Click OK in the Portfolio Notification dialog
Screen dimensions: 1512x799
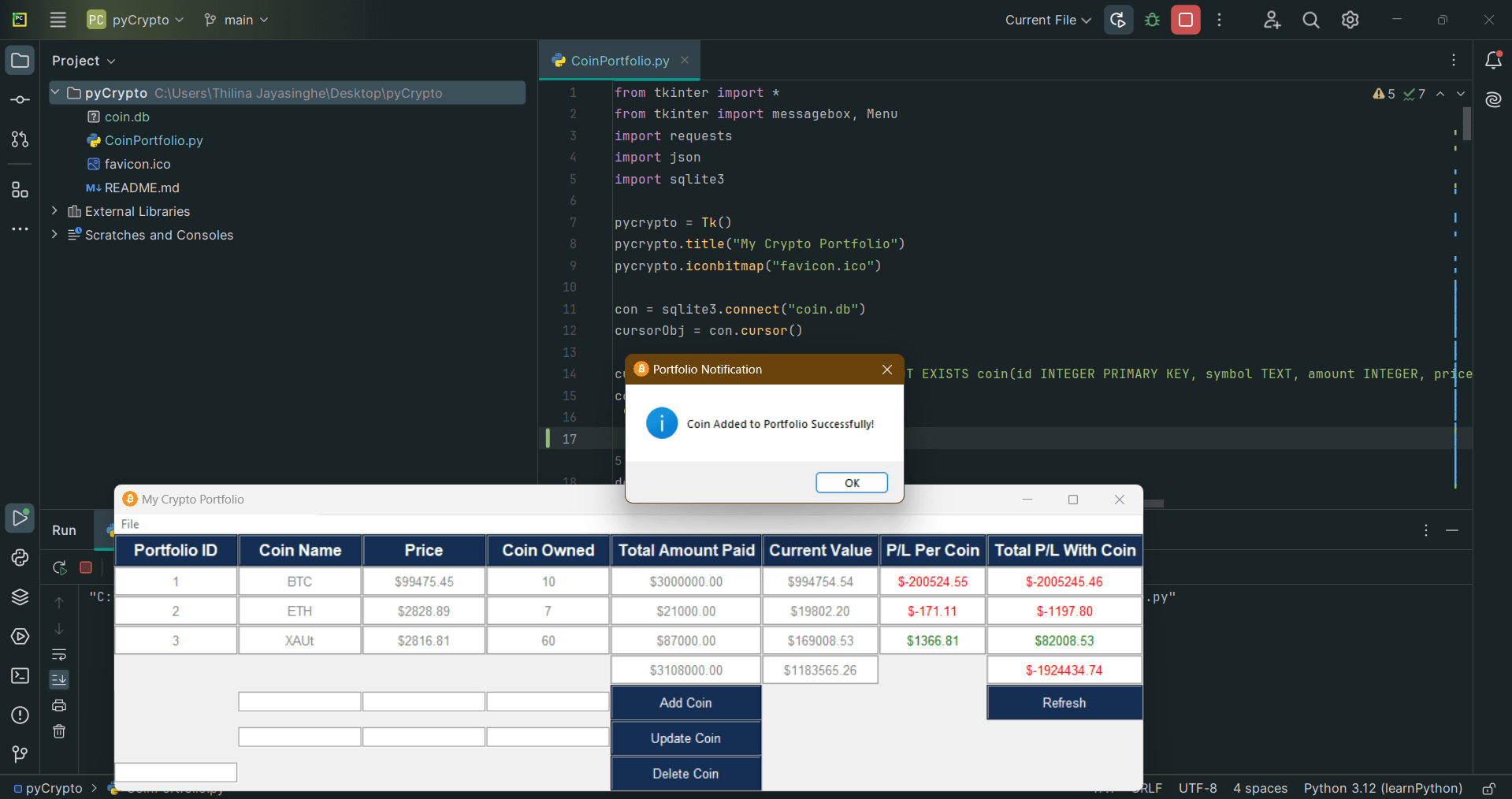851,482
